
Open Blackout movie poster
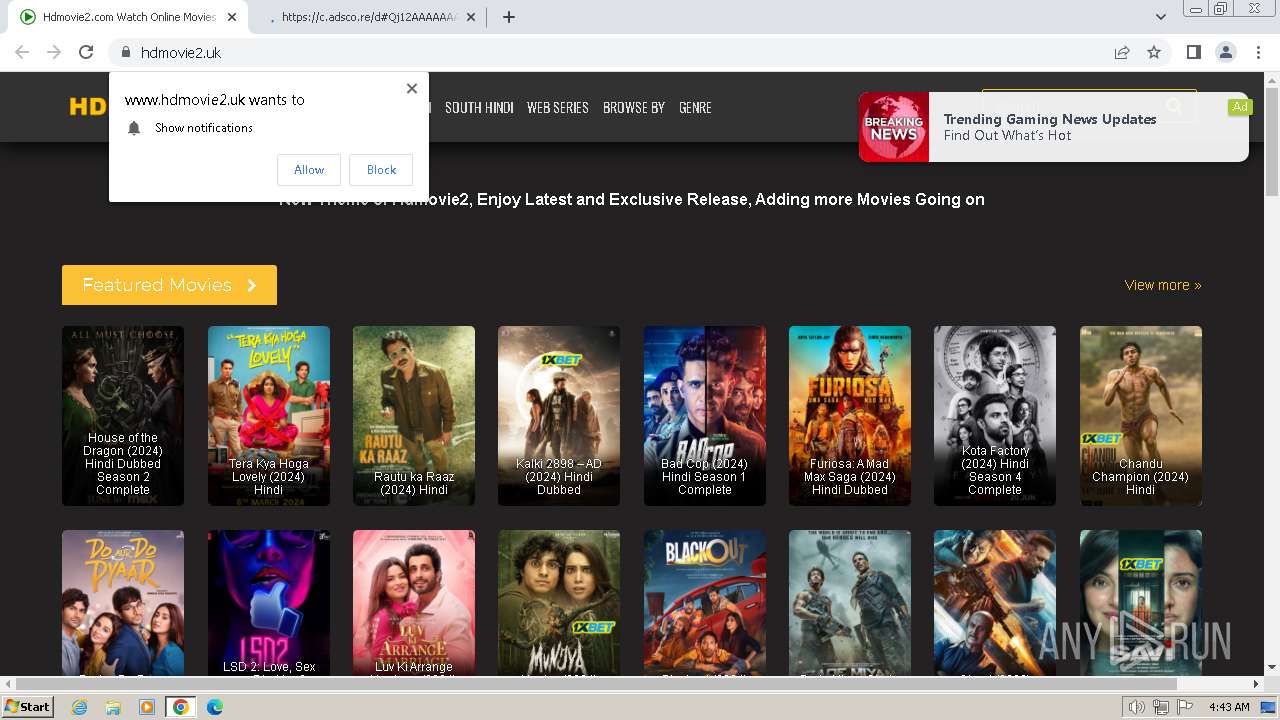(x=705, y=603)
